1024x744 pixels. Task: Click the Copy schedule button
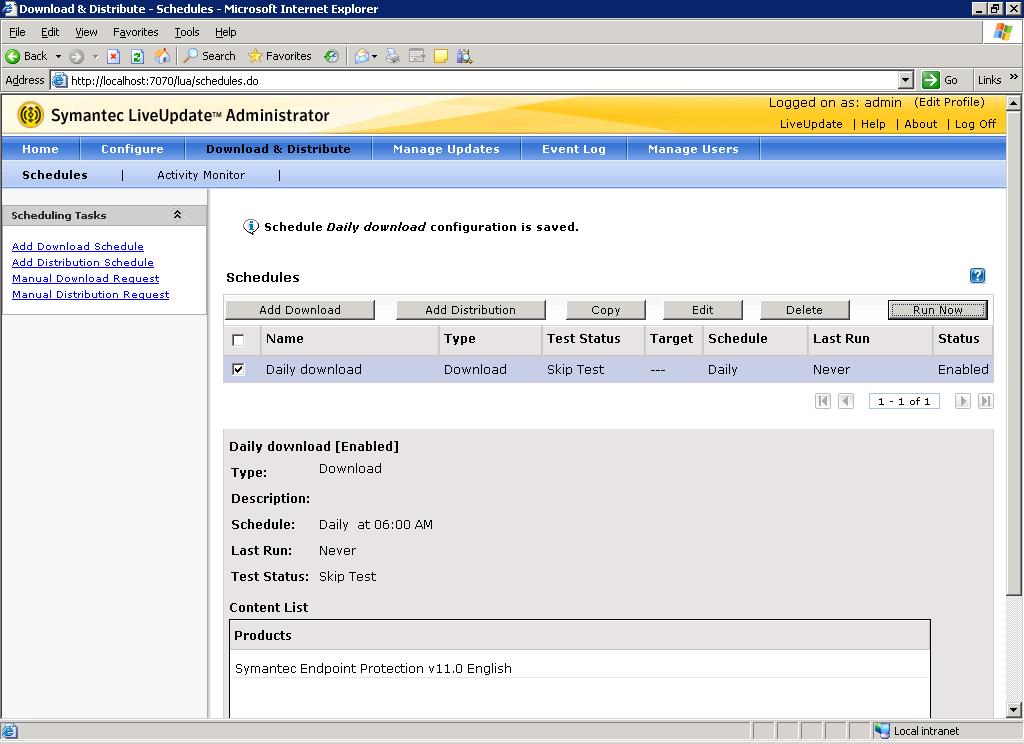click(x=605, y=310)
